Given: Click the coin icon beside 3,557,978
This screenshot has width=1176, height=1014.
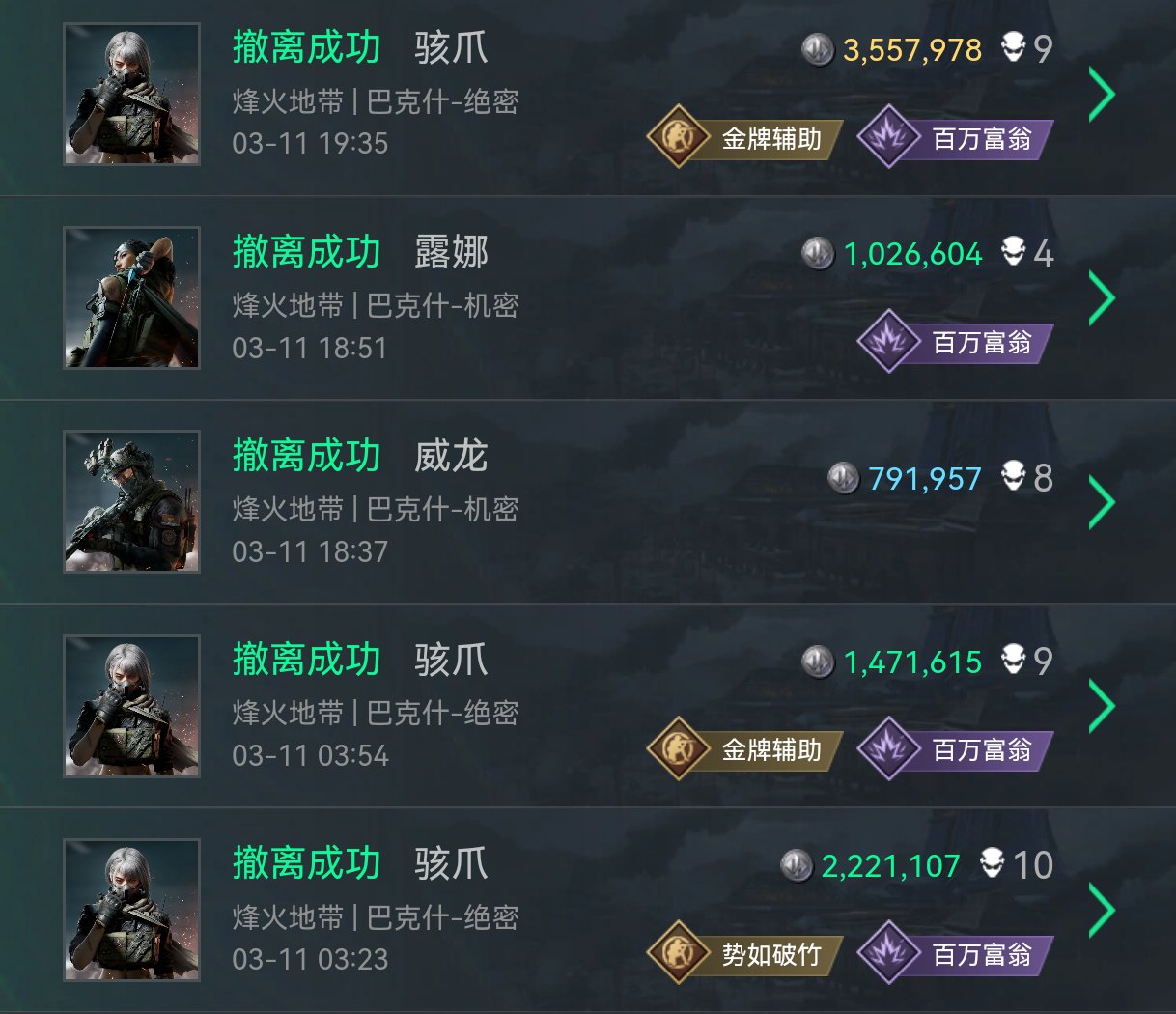Looking at the screenshot, I should [x=818, y=49].
